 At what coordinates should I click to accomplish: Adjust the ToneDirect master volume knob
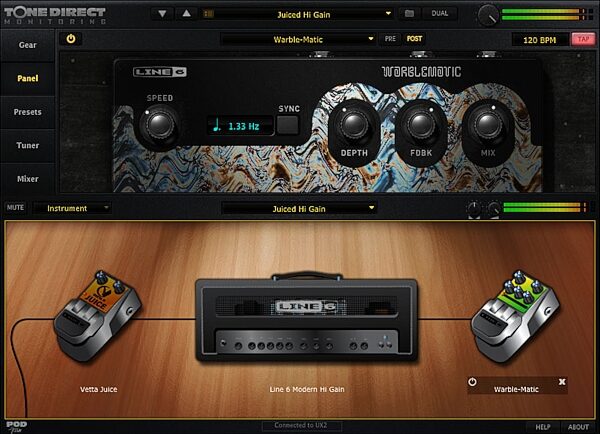[488, 15]
